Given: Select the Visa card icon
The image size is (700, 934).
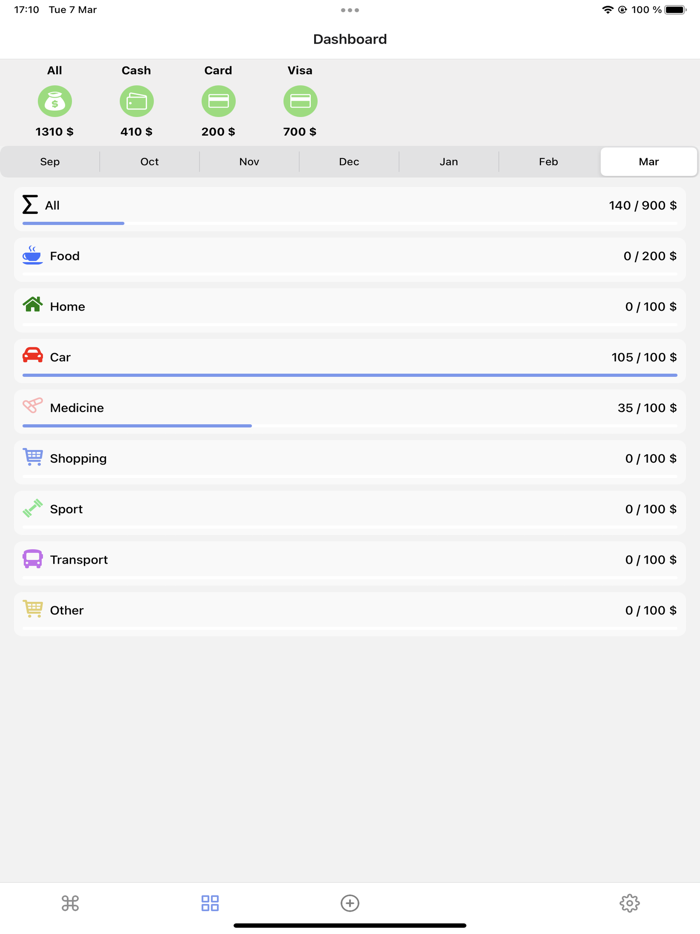Looking at the screenshot, I should pyautogui.click(x=299, y=101).
